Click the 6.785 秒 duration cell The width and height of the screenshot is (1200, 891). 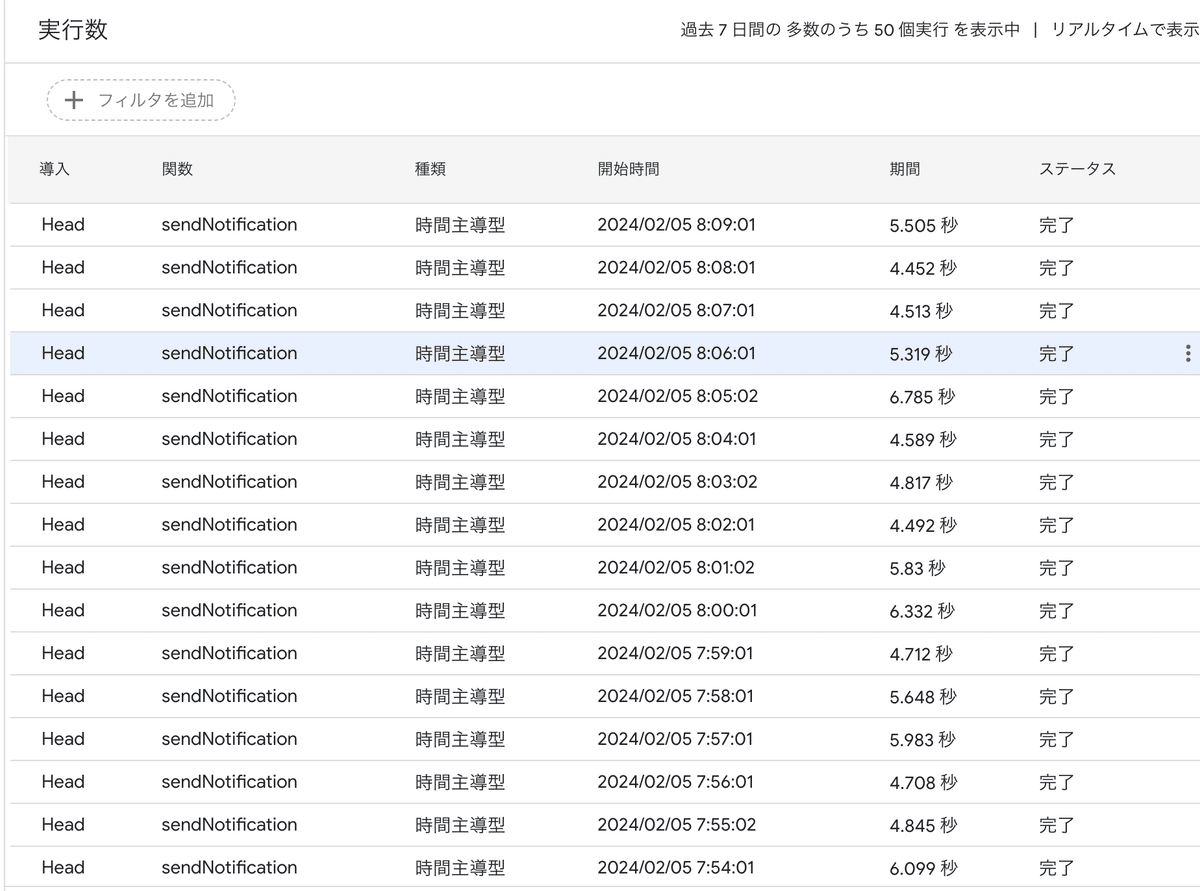point(922,397)
